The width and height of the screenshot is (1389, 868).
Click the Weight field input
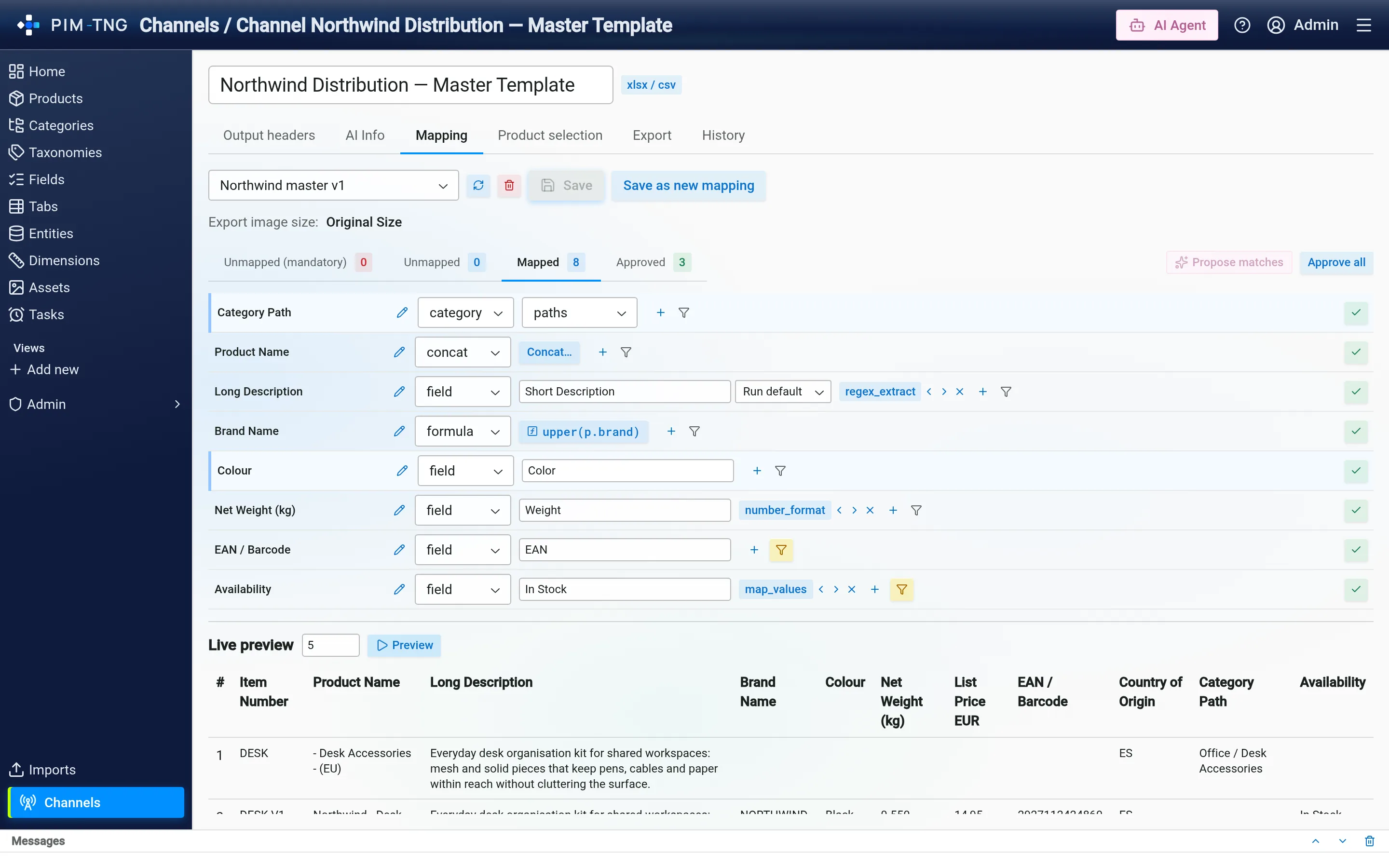625,510
